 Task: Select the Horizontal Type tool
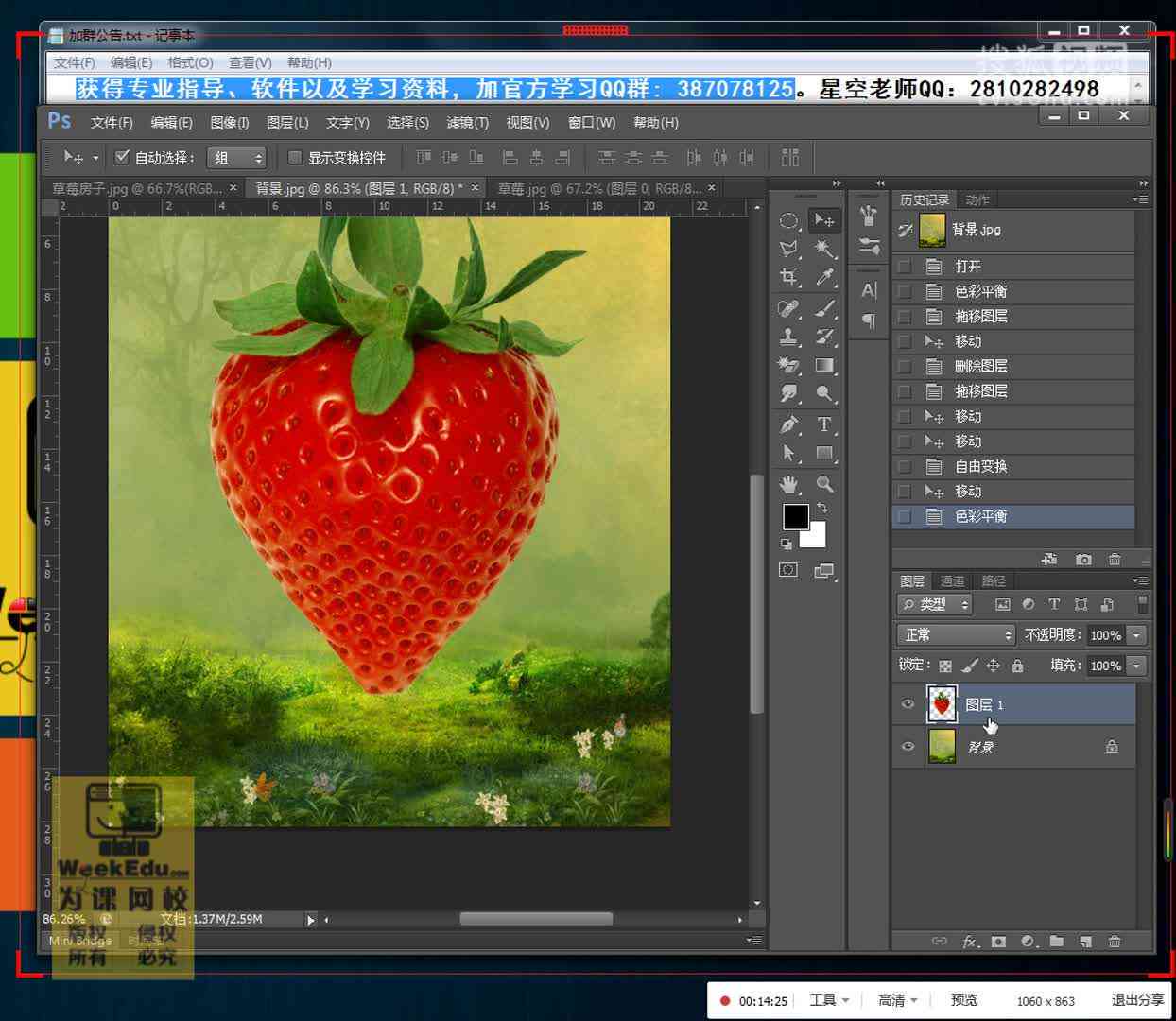824,425
